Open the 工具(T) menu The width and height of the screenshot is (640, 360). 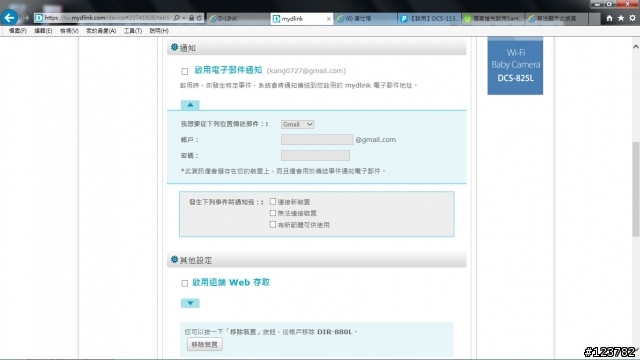[133, 31]
